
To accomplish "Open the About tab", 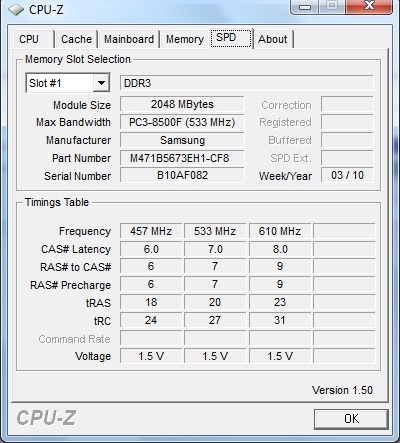I will (273, 39).
